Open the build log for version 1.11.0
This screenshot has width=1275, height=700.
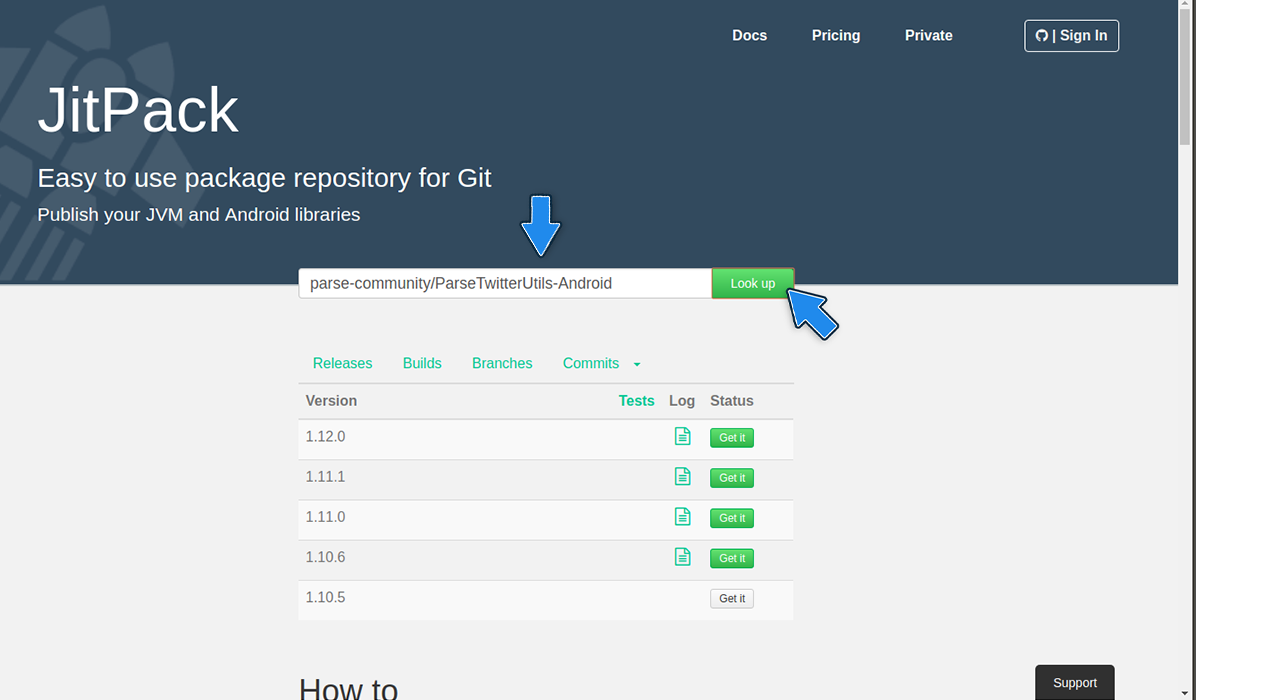tap(682, 516)
